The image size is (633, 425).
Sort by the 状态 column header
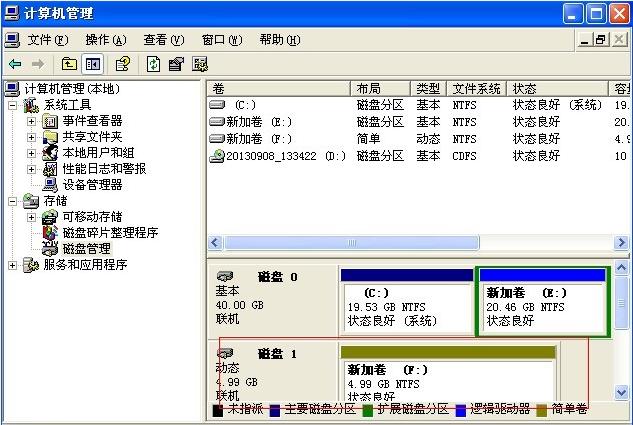click(x=558, y=88)
